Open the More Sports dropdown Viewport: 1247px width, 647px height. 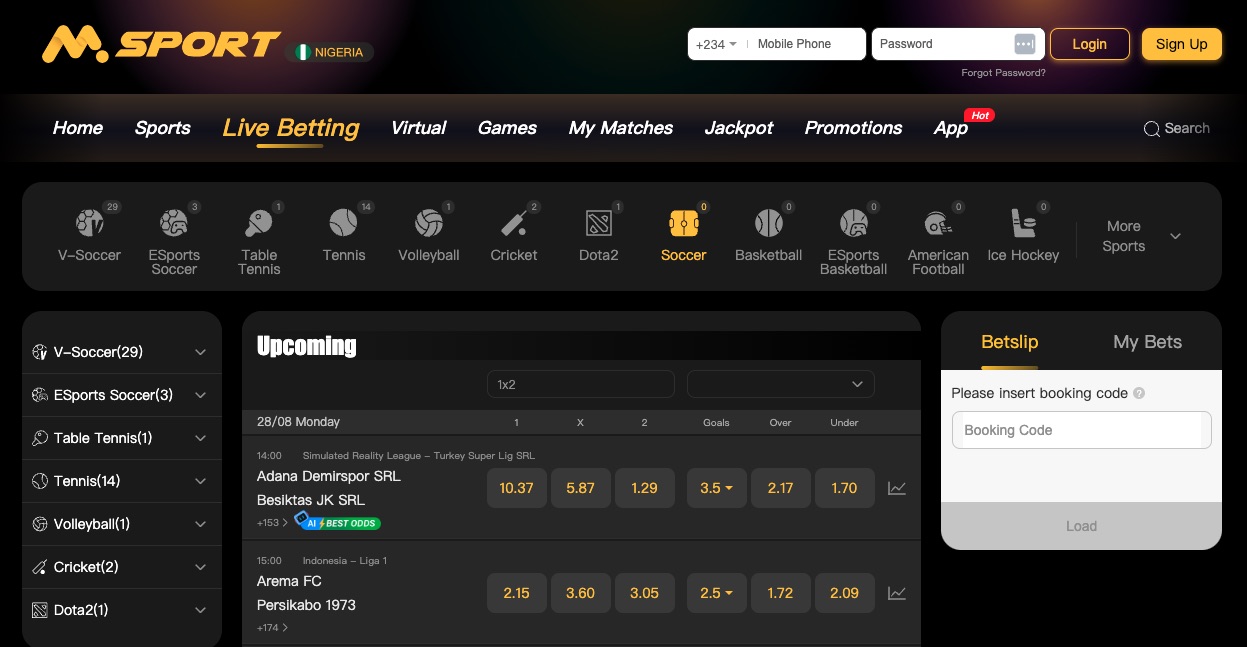click(x=1141, y=236)
